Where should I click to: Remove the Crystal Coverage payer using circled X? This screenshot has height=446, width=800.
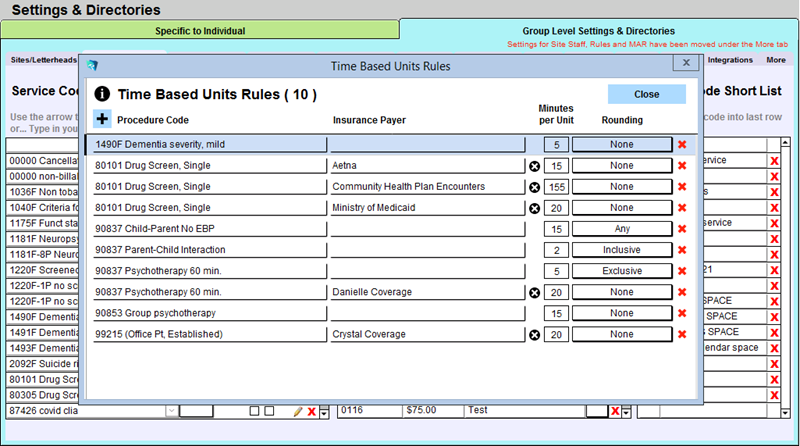pos(534,334)
